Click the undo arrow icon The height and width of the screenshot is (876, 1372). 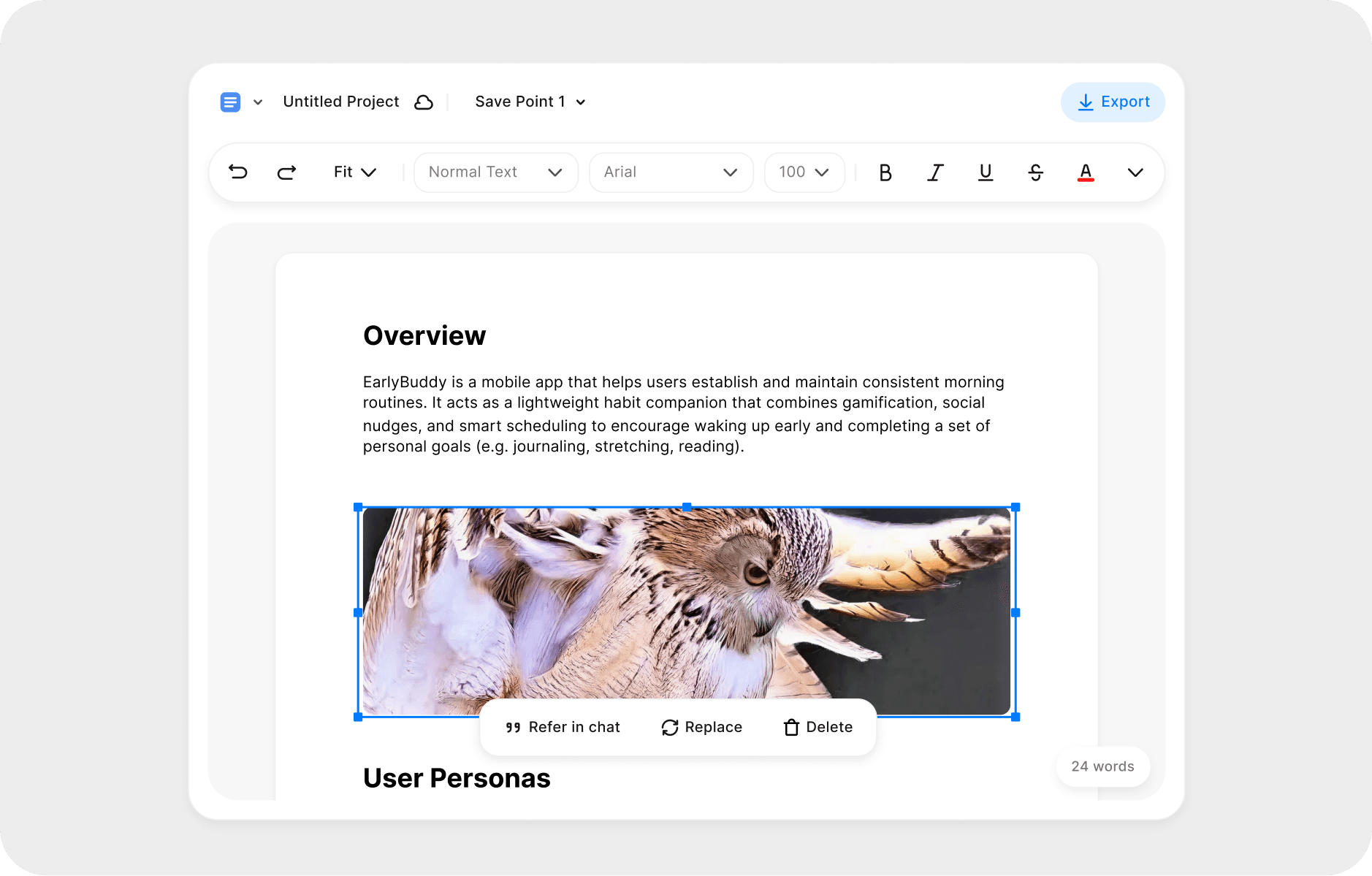[238, 172]
